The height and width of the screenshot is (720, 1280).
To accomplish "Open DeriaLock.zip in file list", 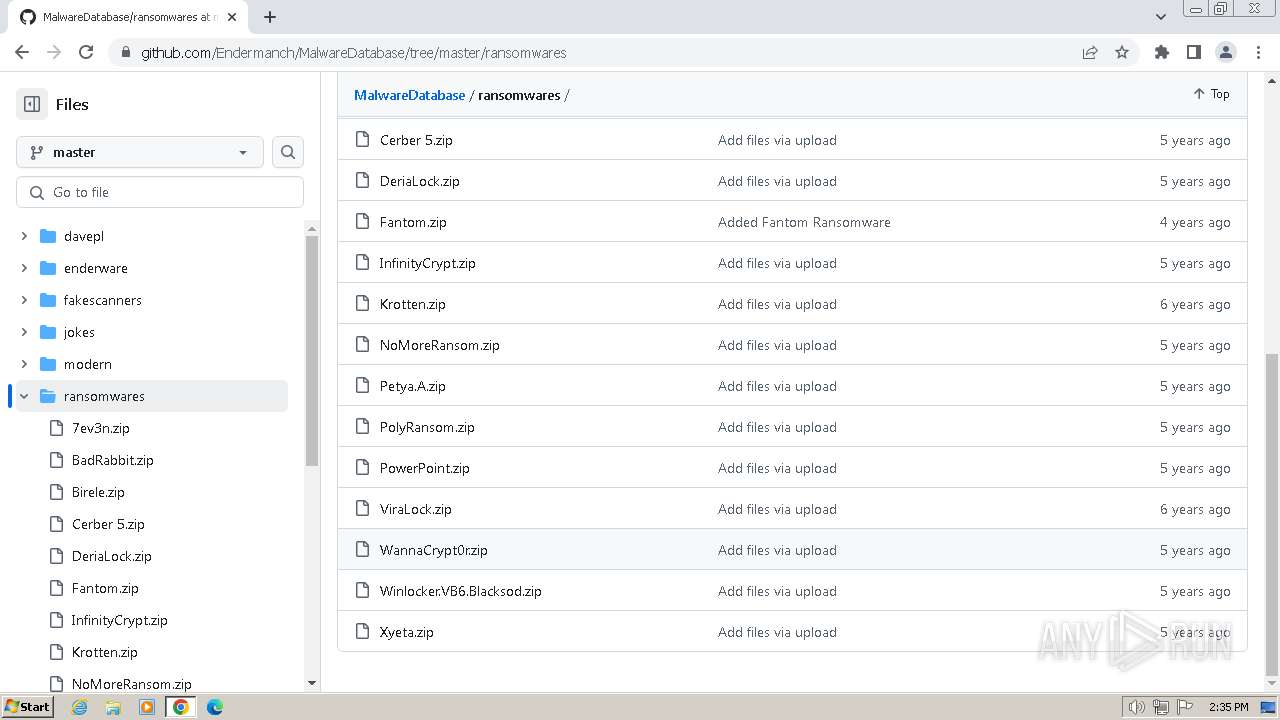I will [x=420, y=181].
